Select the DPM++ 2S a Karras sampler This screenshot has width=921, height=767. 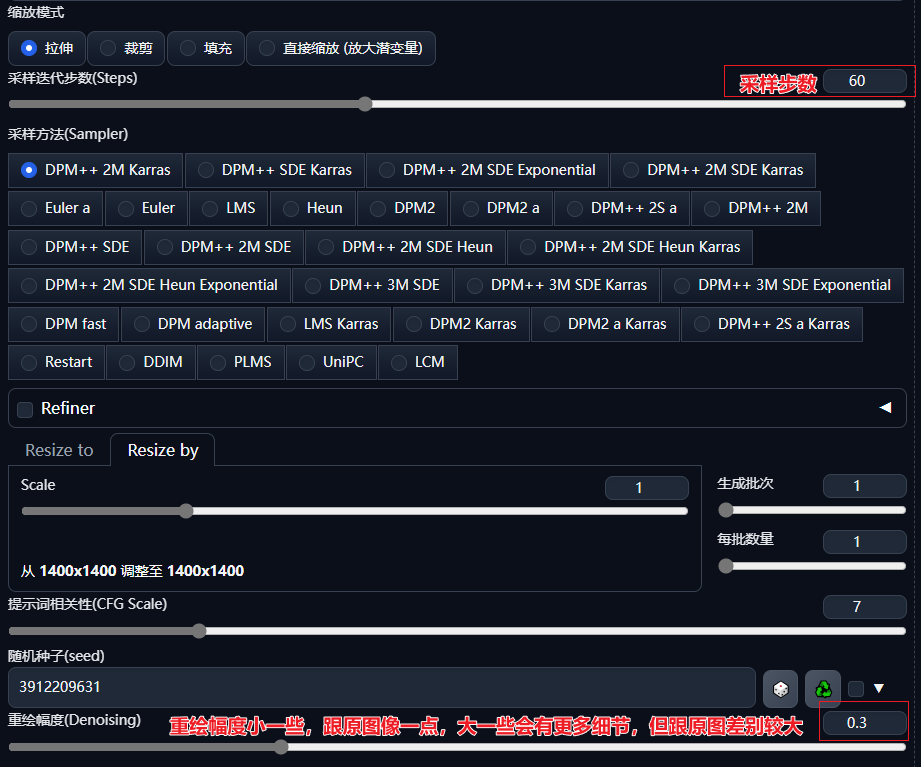coord(772,324)
